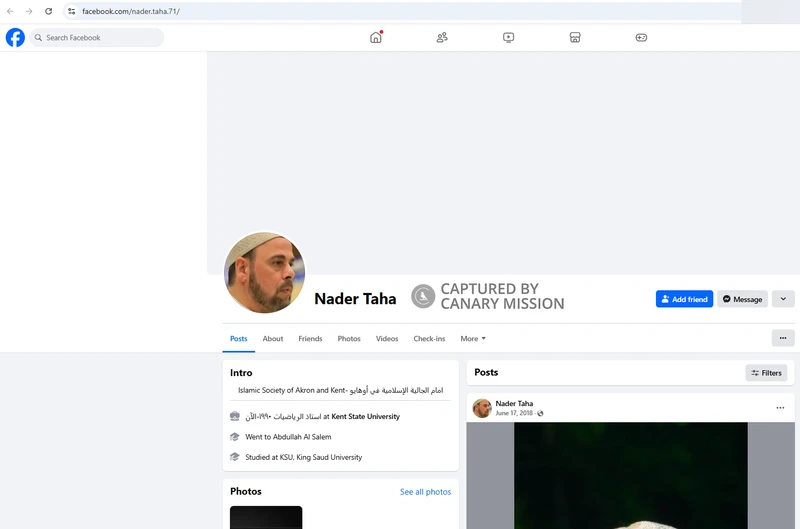The height and width of the screenshot is (529, 800).
Task: Click the browser address bar URL
Action: 131,11
